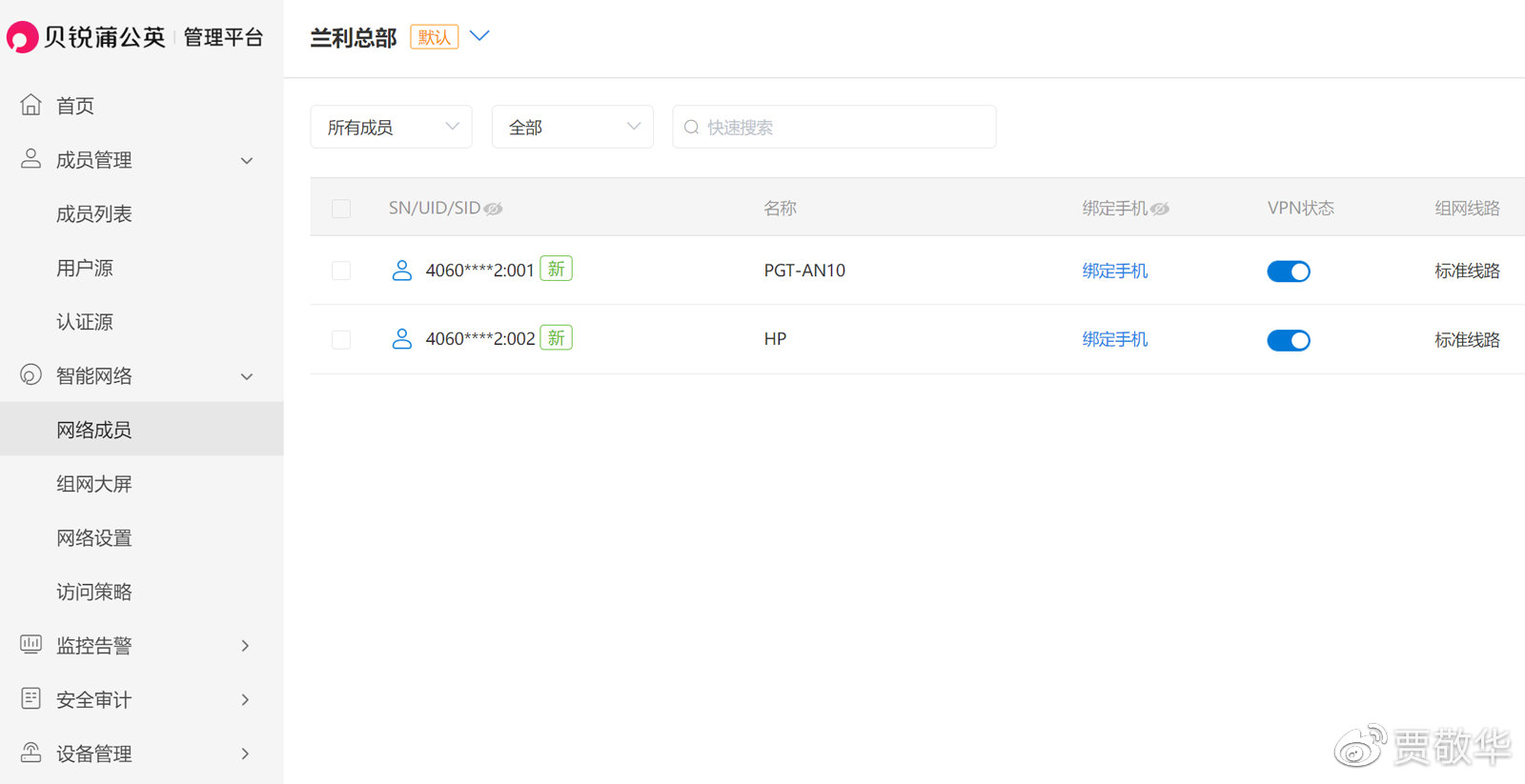Click the 新 badge on row 4060****2:001

[556, 269]
